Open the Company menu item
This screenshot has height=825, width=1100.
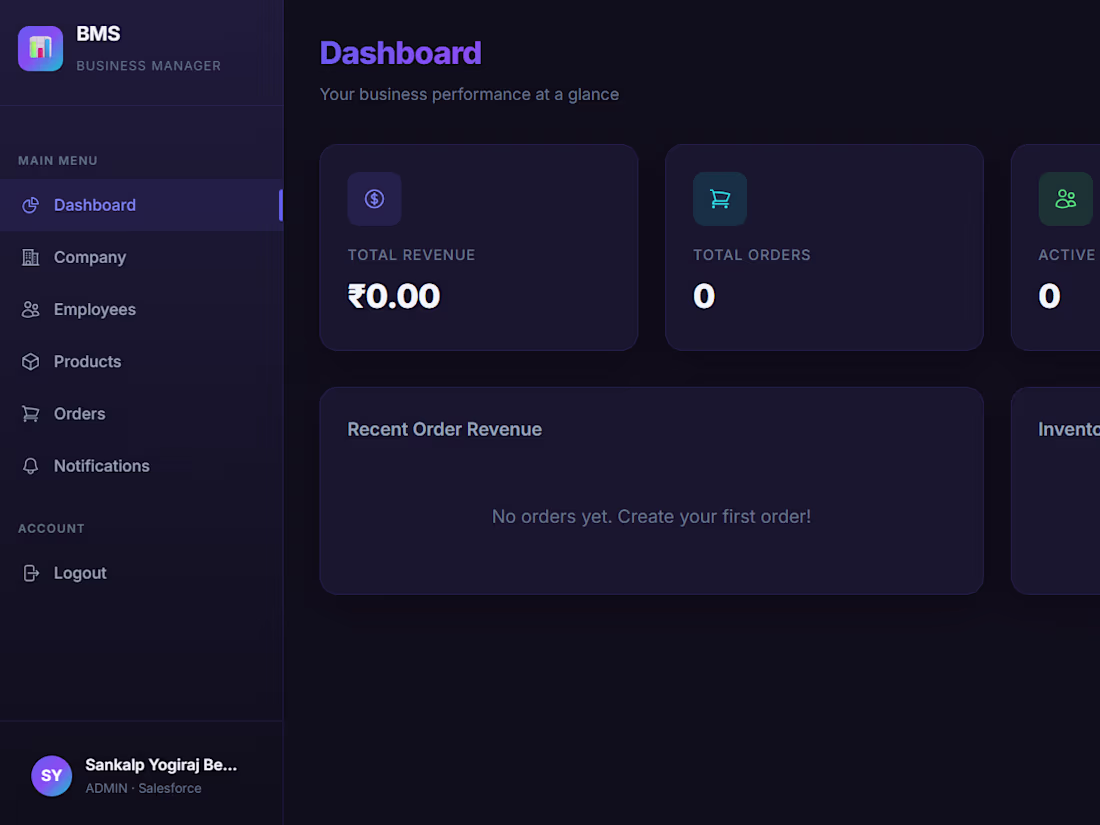pos(90,257)
